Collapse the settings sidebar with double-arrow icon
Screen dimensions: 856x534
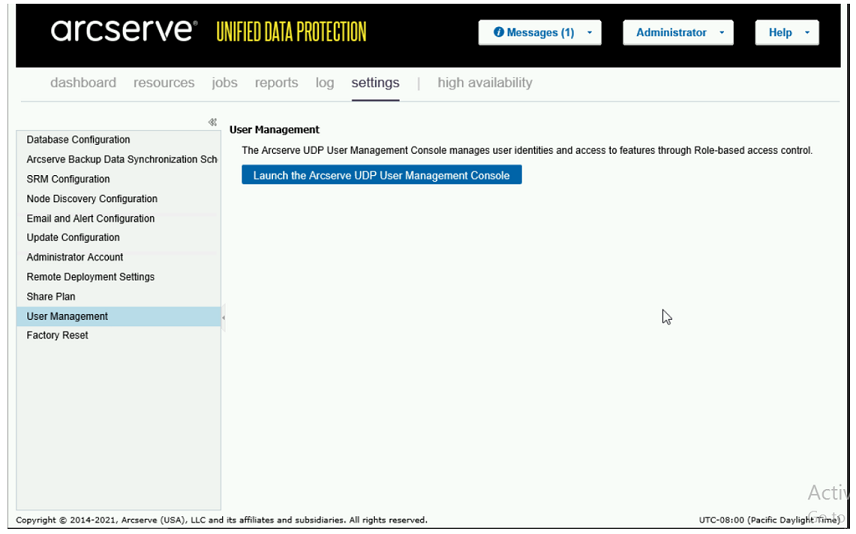[x=212, y=122]
